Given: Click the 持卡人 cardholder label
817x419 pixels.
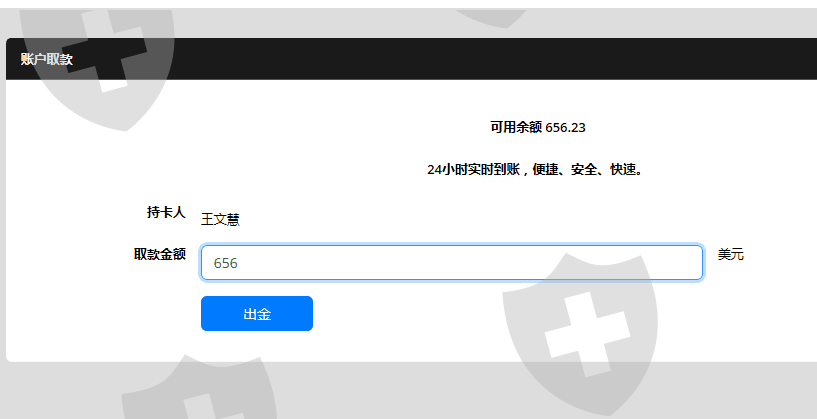Looking at the screenshot, I should click(166, 212).
